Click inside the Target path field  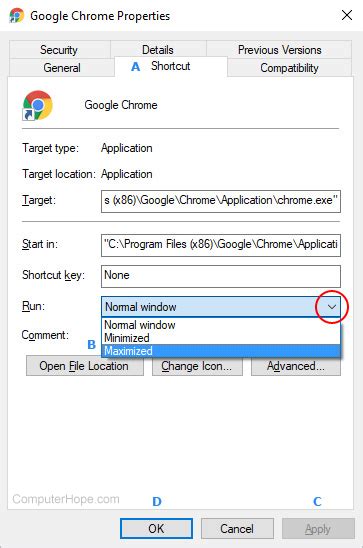(x=221, y=201)
